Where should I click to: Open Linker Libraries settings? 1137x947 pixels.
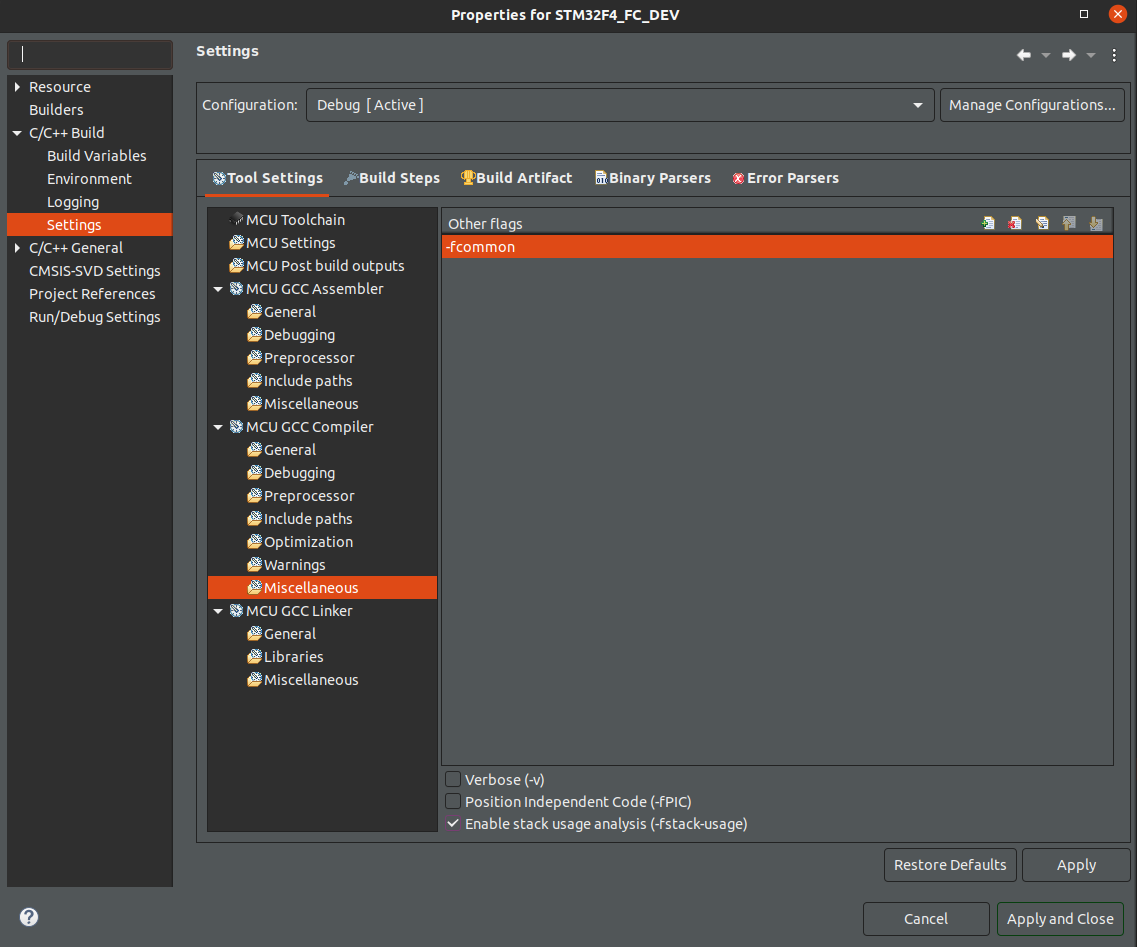tap(285, 657)
